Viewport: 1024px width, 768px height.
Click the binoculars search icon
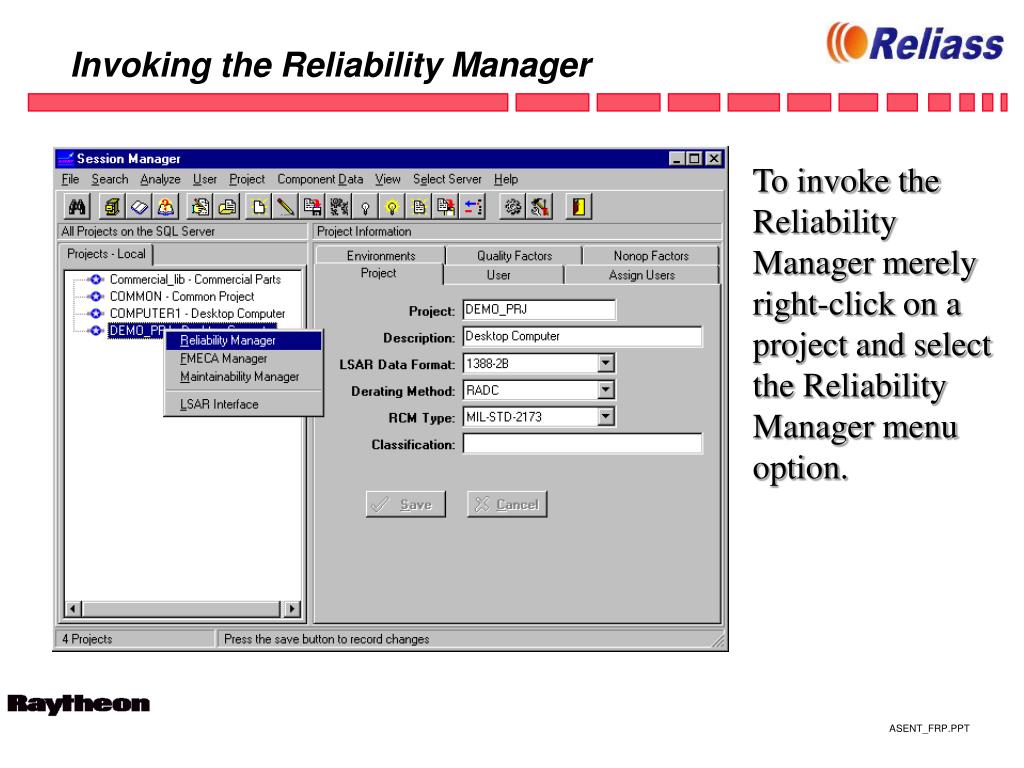tap(77, 207)
